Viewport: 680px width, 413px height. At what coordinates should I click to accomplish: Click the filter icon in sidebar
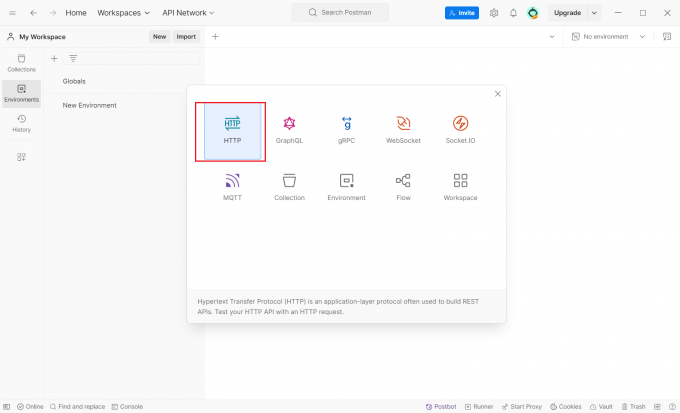[73, 59]
